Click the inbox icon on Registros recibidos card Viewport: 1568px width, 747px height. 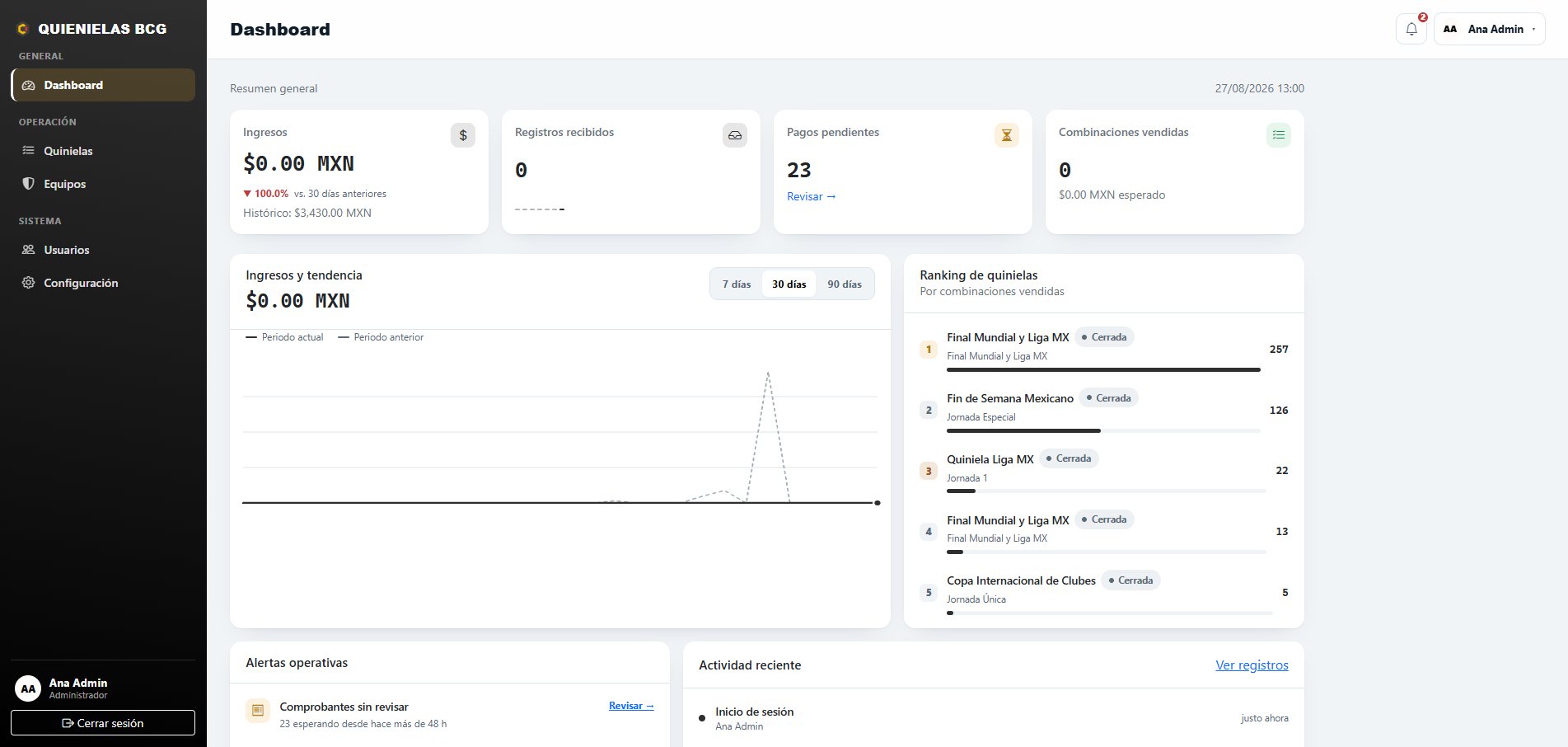tap(735, 135)
